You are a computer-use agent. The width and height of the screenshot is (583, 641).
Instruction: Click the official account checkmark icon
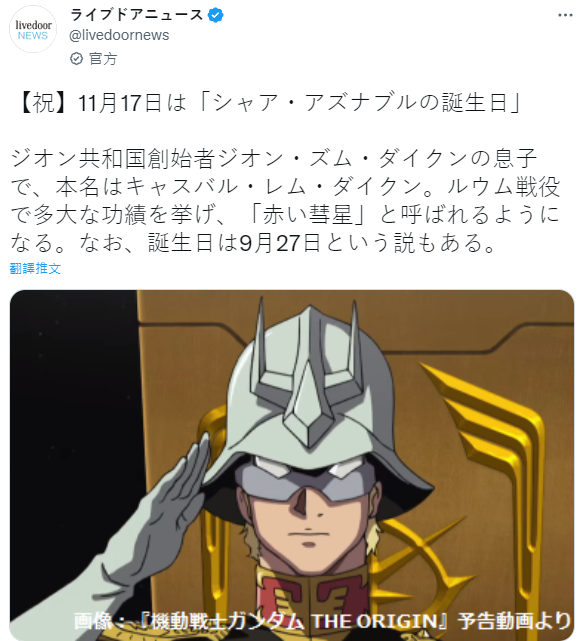[x=76, y=58]
